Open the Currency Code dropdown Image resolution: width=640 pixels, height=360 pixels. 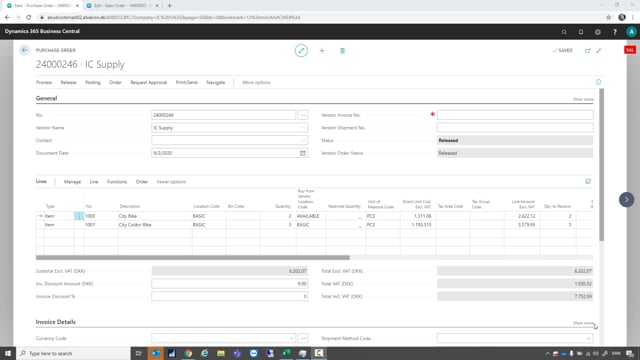click(x=291, y=338)
